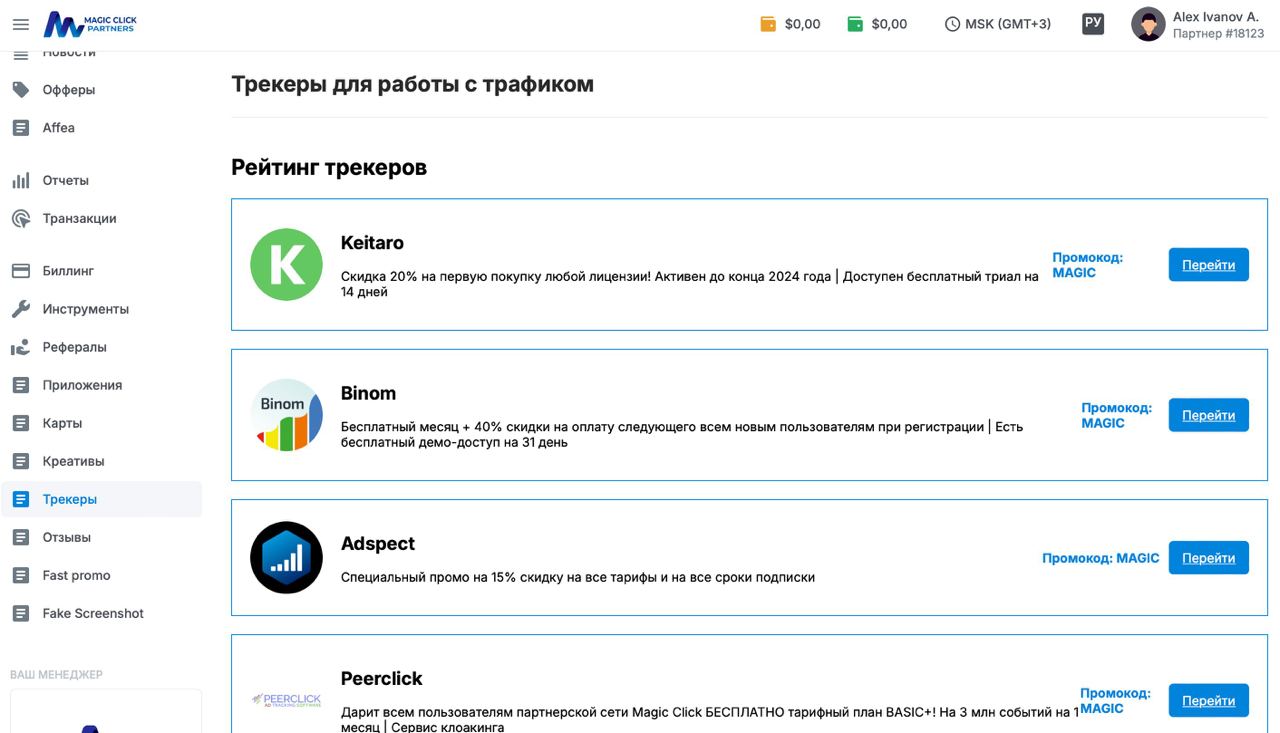Click the Fast promo sidebar icon
This screenshot has width=1280, height=733.
point(20,575)
